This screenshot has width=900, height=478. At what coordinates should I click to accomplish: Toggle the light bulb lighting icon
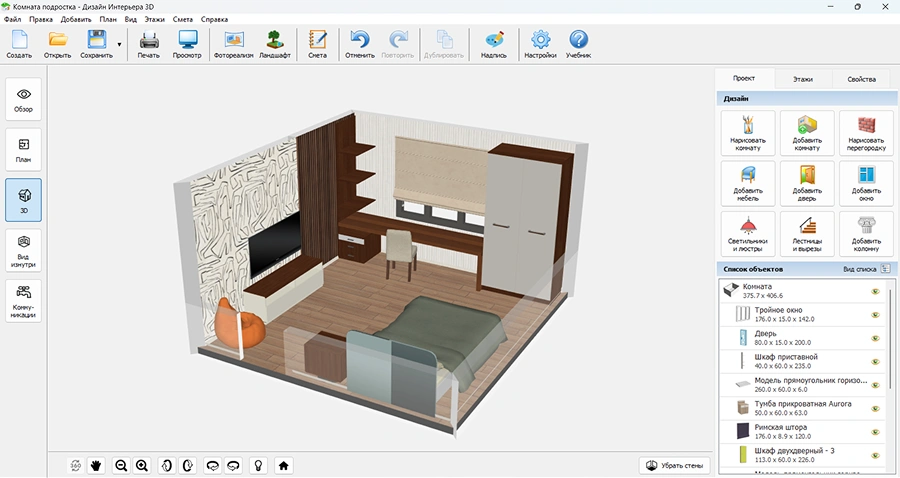pyautogui.click(x=258, y=465)
